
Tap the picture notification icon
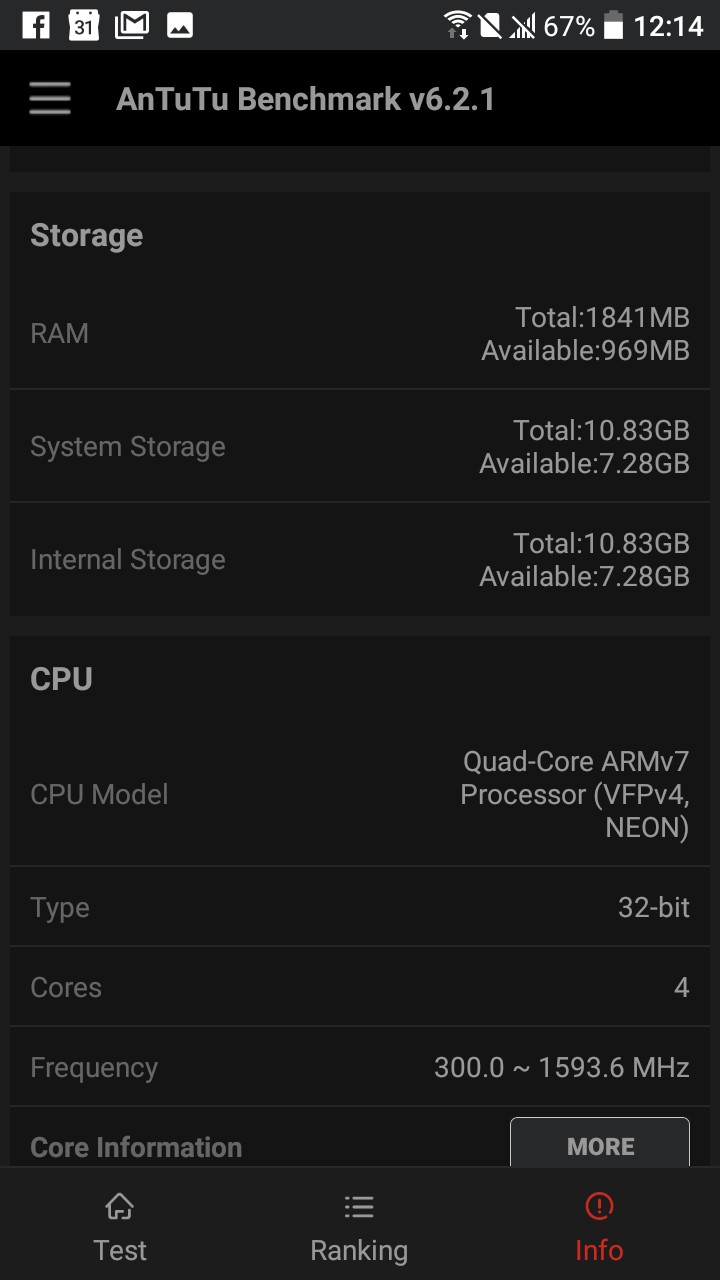click(x=180, y=25)
